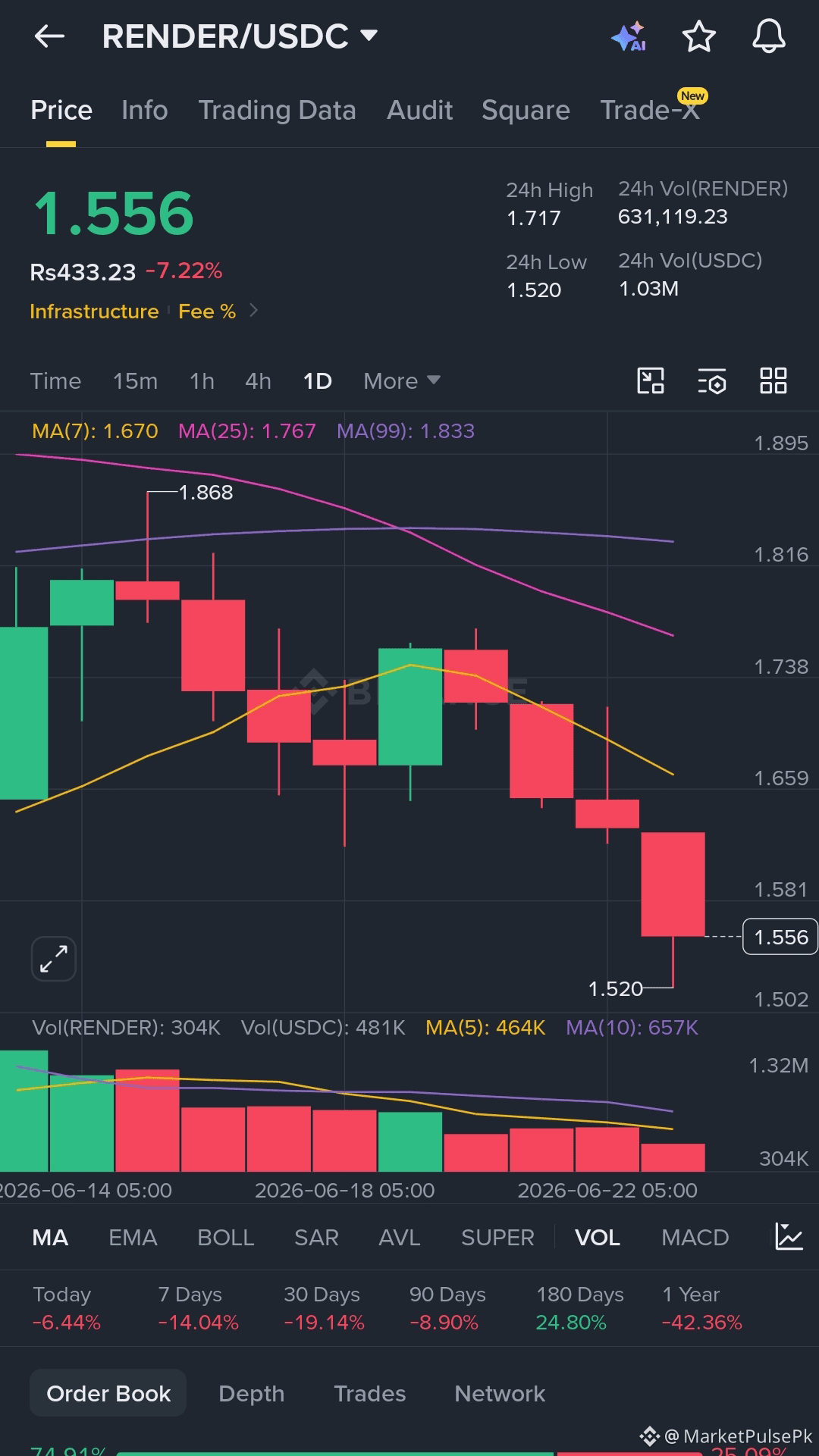The width and height of the screenshot is (819, 1456).
Task: Switch to the Info tab
Action: point(144,111)
